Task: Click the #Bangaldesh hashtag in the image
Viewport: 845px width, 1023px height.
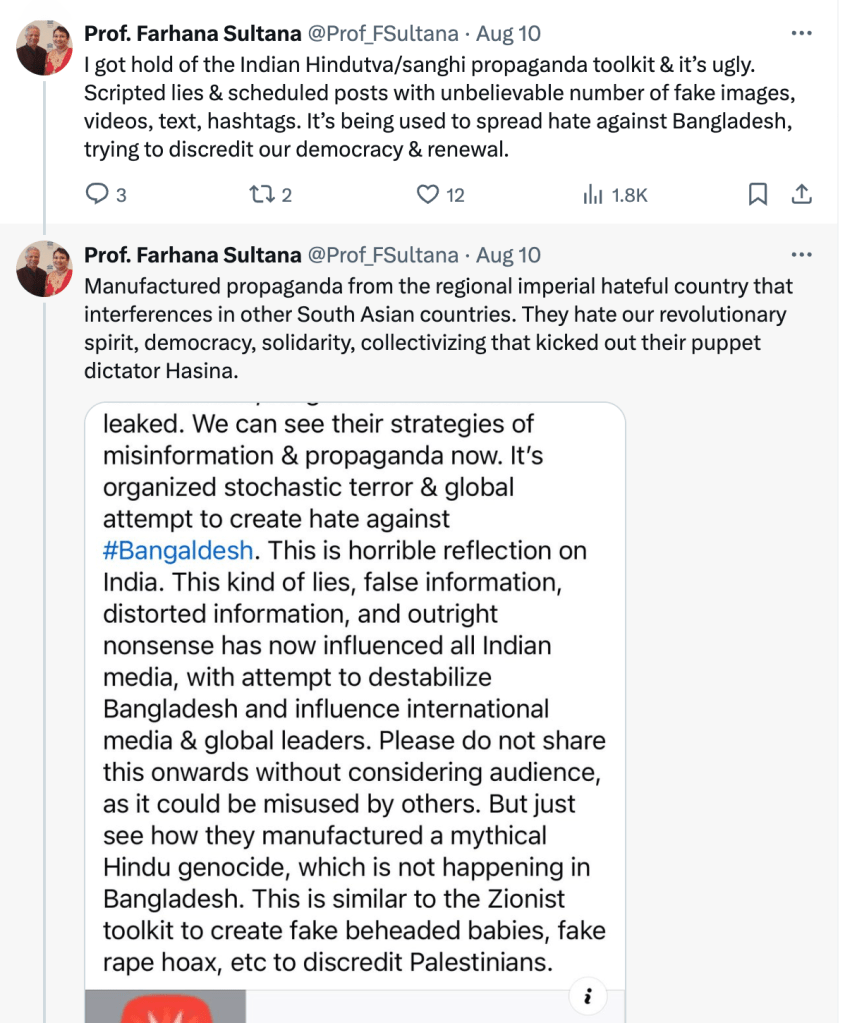Action: (178, 550)
